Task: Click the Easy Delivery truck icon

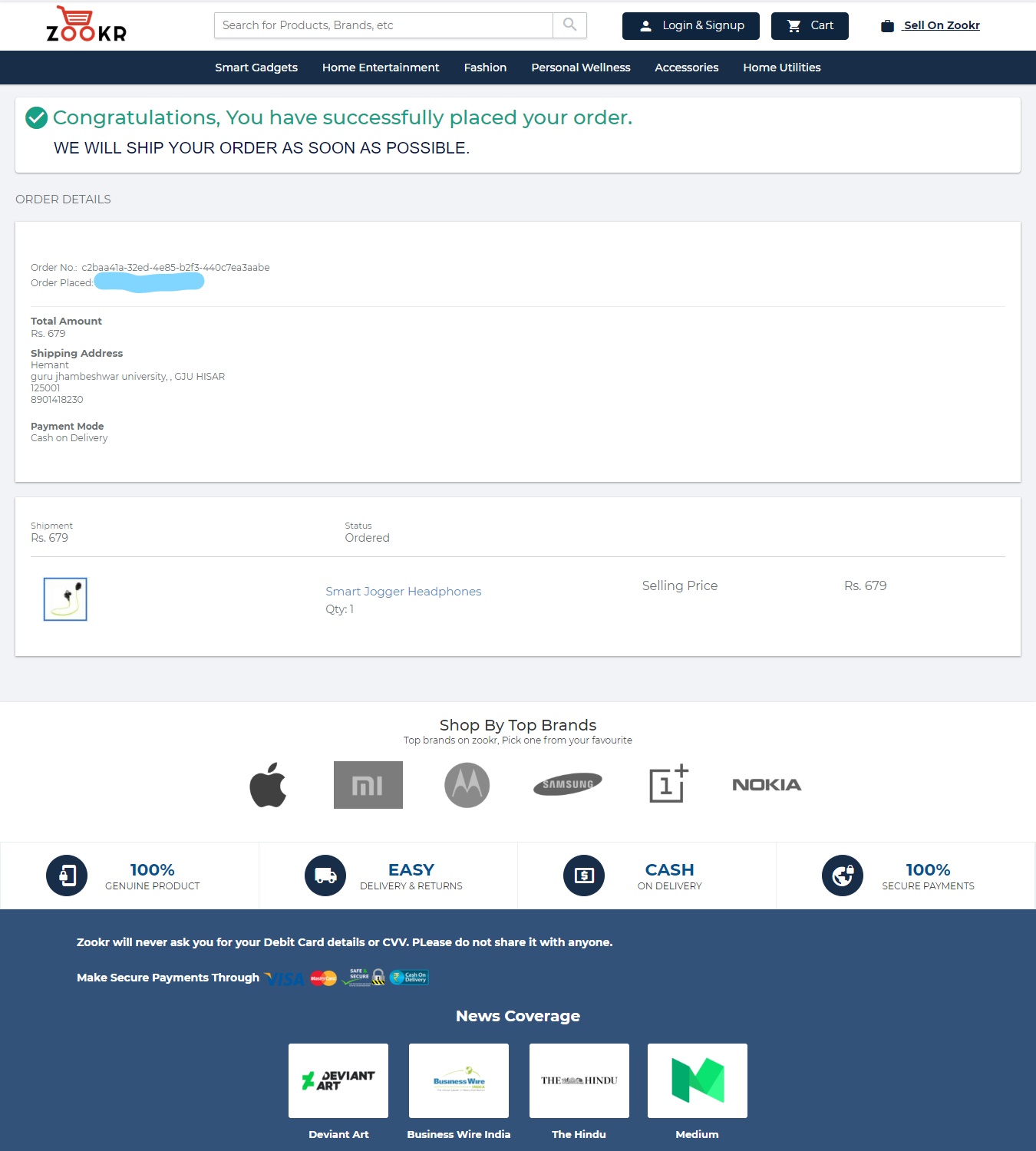Action: [325, 876]
